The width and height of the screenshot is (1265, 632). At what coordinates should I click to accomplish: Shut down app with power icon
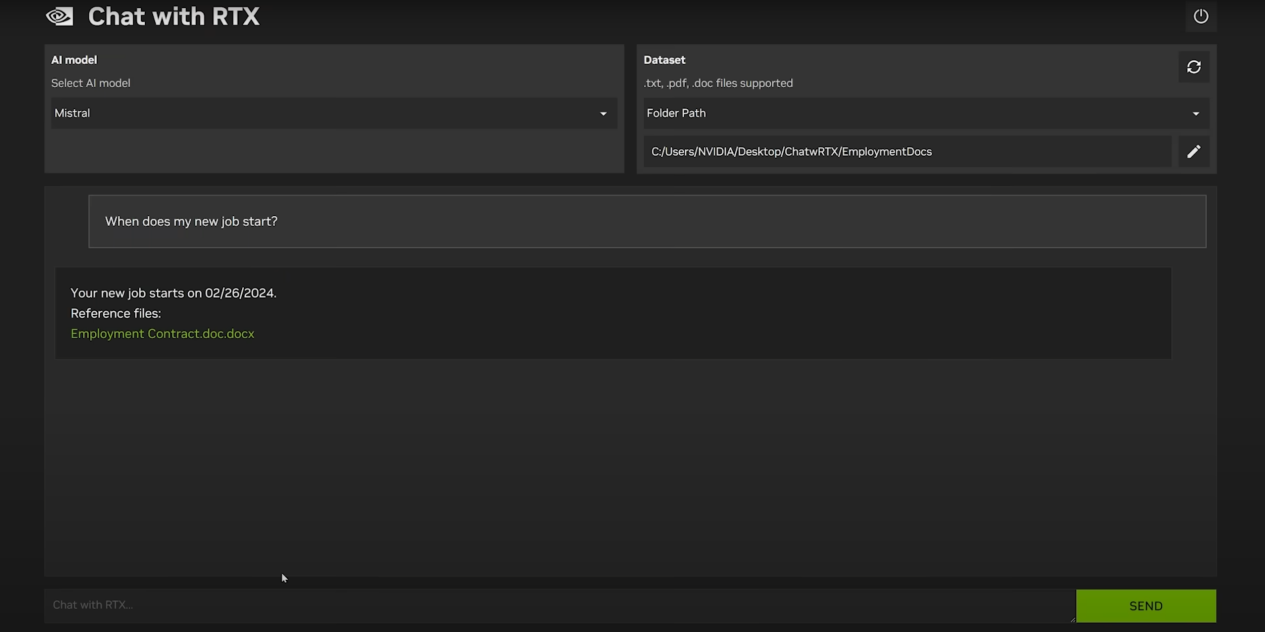pos(1201,16)
